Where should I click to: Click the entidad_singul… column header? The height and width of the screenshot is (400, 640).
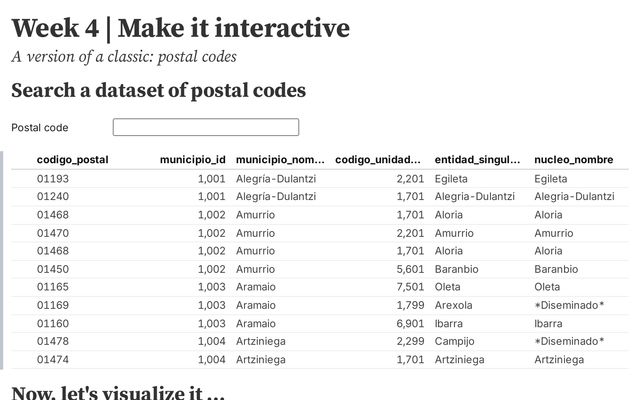(x=478, y=160)
